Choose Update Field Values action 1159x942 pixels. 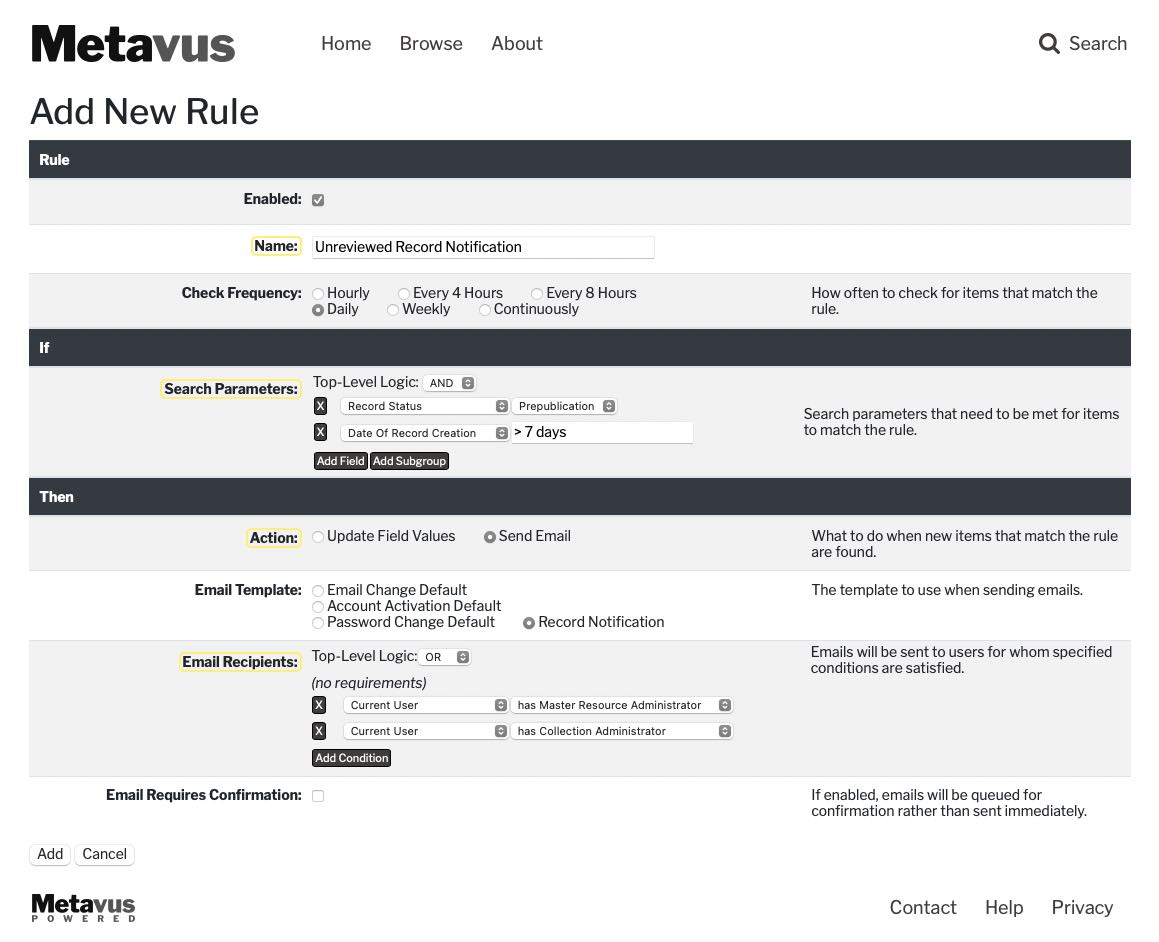318,537
